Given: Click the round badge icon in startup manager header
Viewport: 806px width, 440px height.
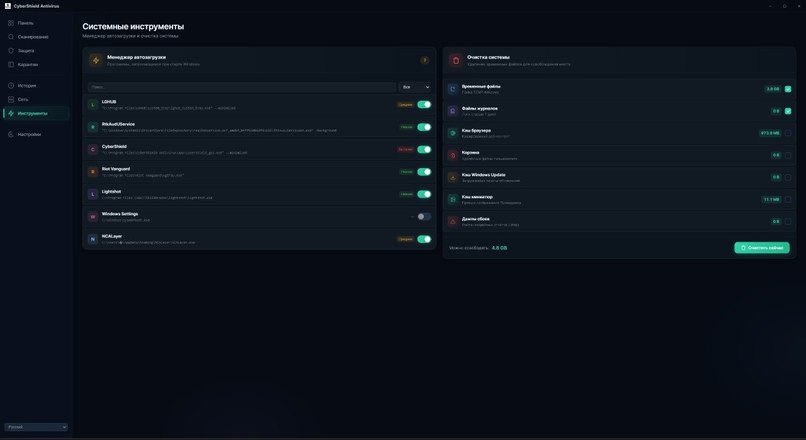Looking at the screenshot, I should pyautogui.click(x=425, y=60).
